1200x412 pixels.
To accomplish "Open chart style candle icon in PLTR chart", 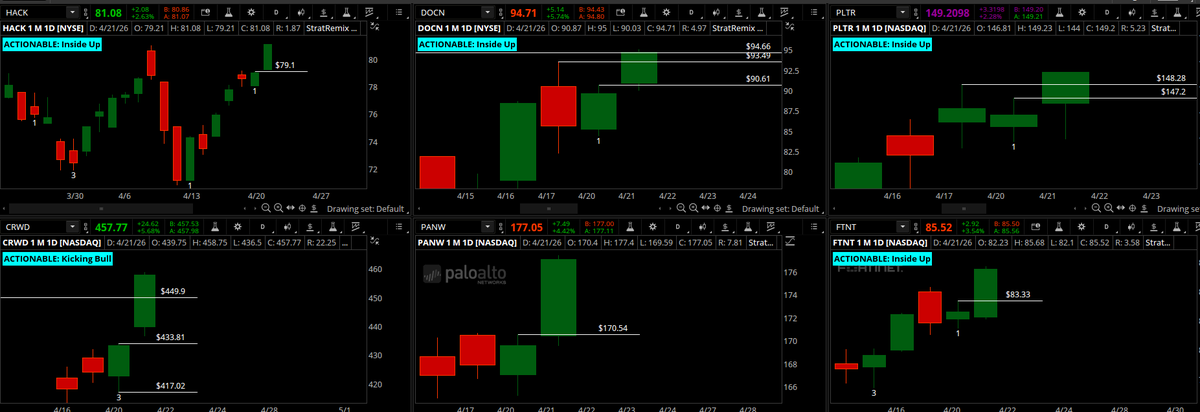I will point(1132,12).
